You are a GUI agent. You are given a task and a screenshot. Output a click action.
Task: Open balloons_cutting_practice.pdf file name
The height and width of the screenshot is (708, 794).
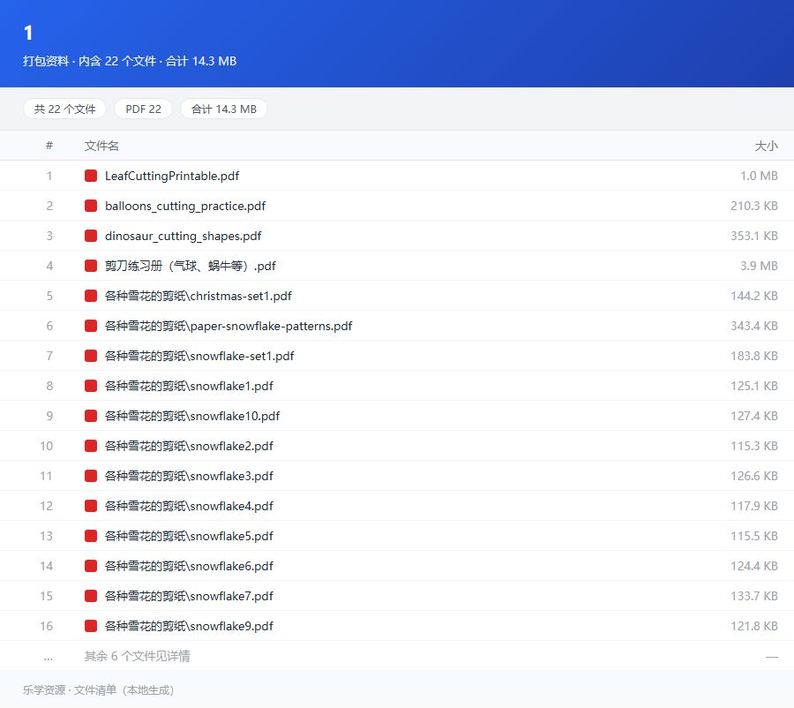pyautogui.click(x=185, y=206)
